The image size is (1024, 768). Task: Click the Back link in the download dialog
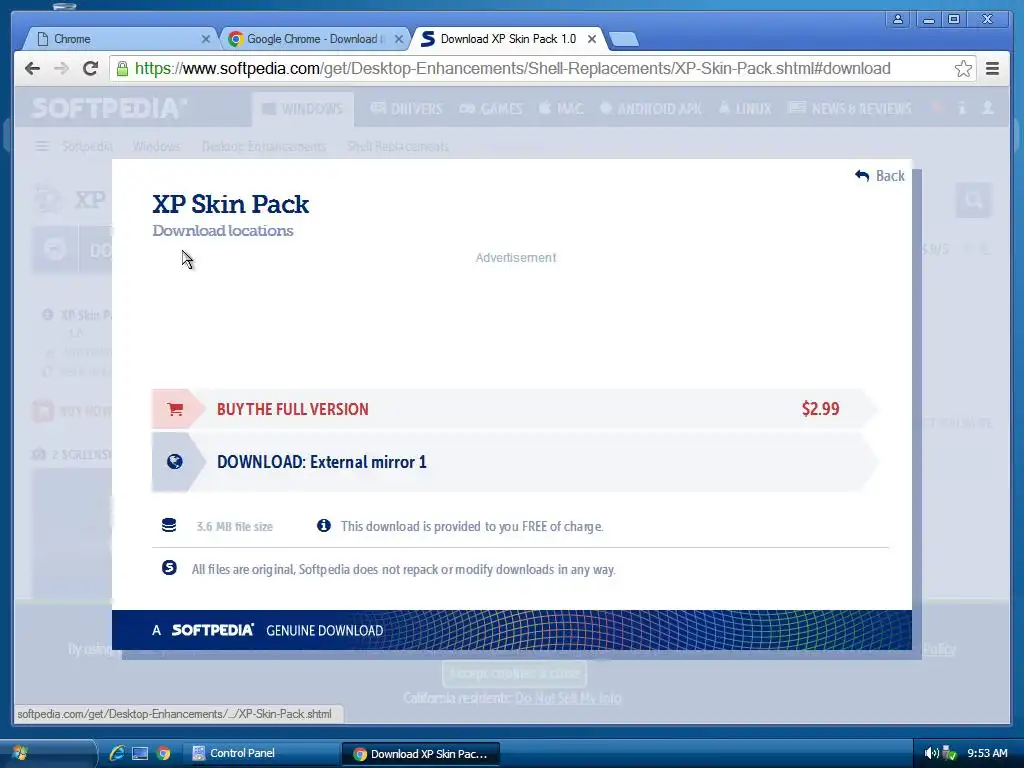coord(880,176)
